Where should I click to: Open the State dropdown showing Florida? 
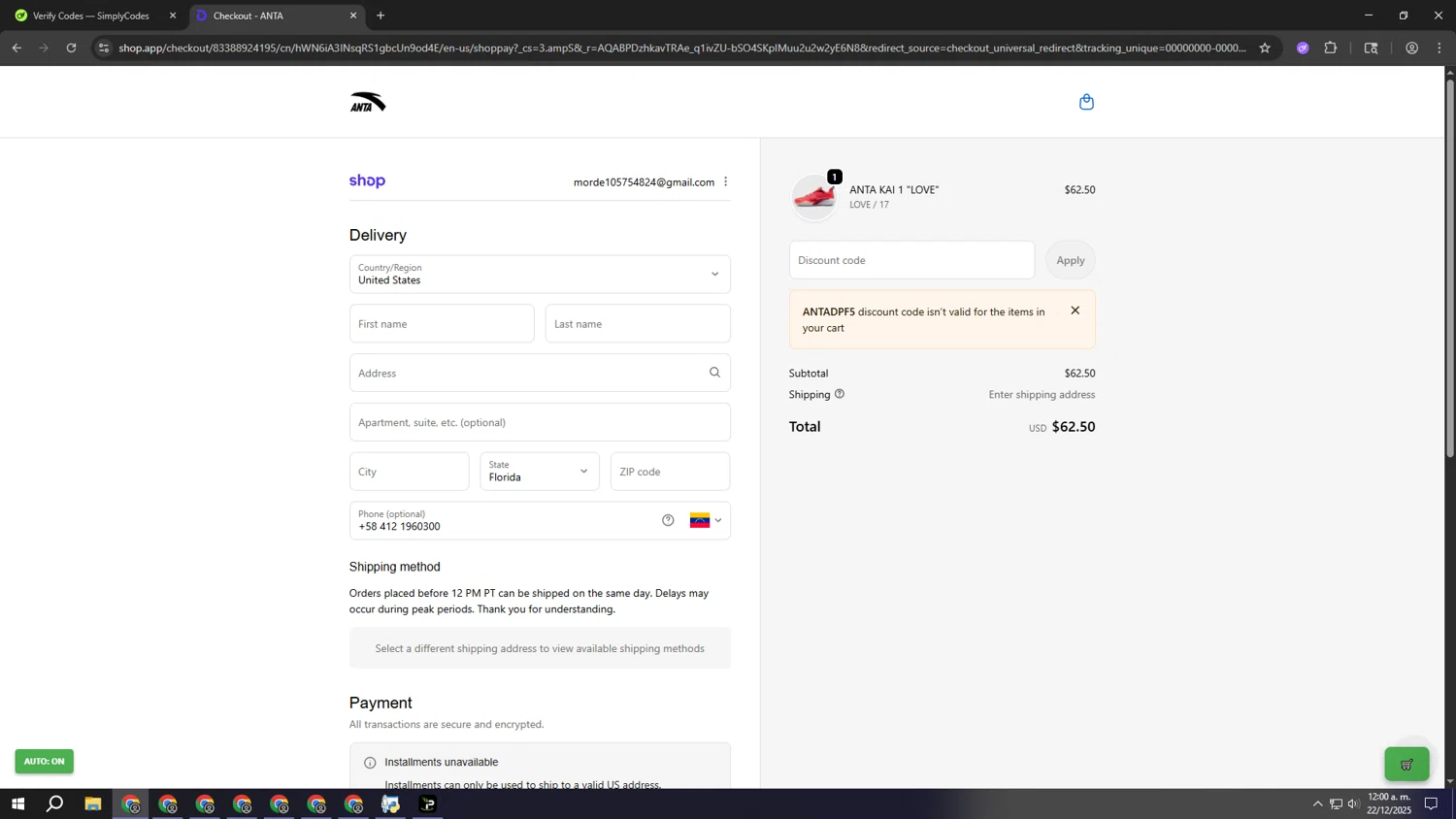(x=540, y=472)
